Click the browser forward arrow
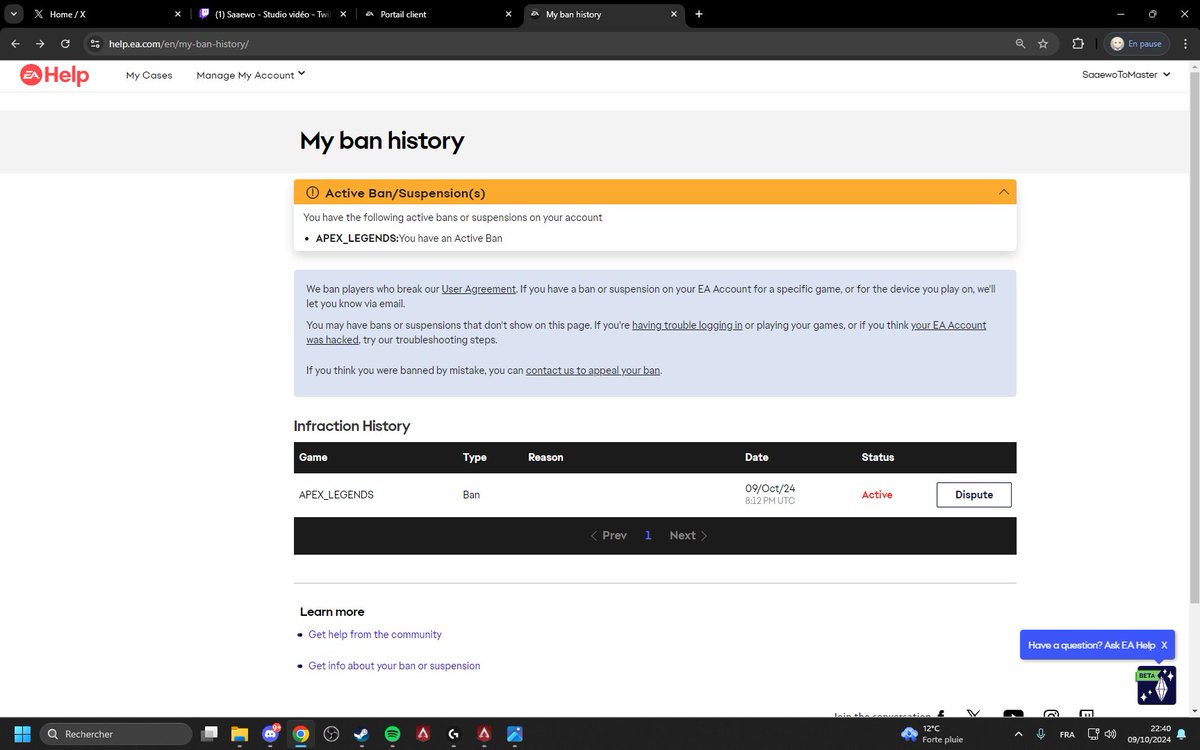1200x750 pixels. tap(40, 44)
